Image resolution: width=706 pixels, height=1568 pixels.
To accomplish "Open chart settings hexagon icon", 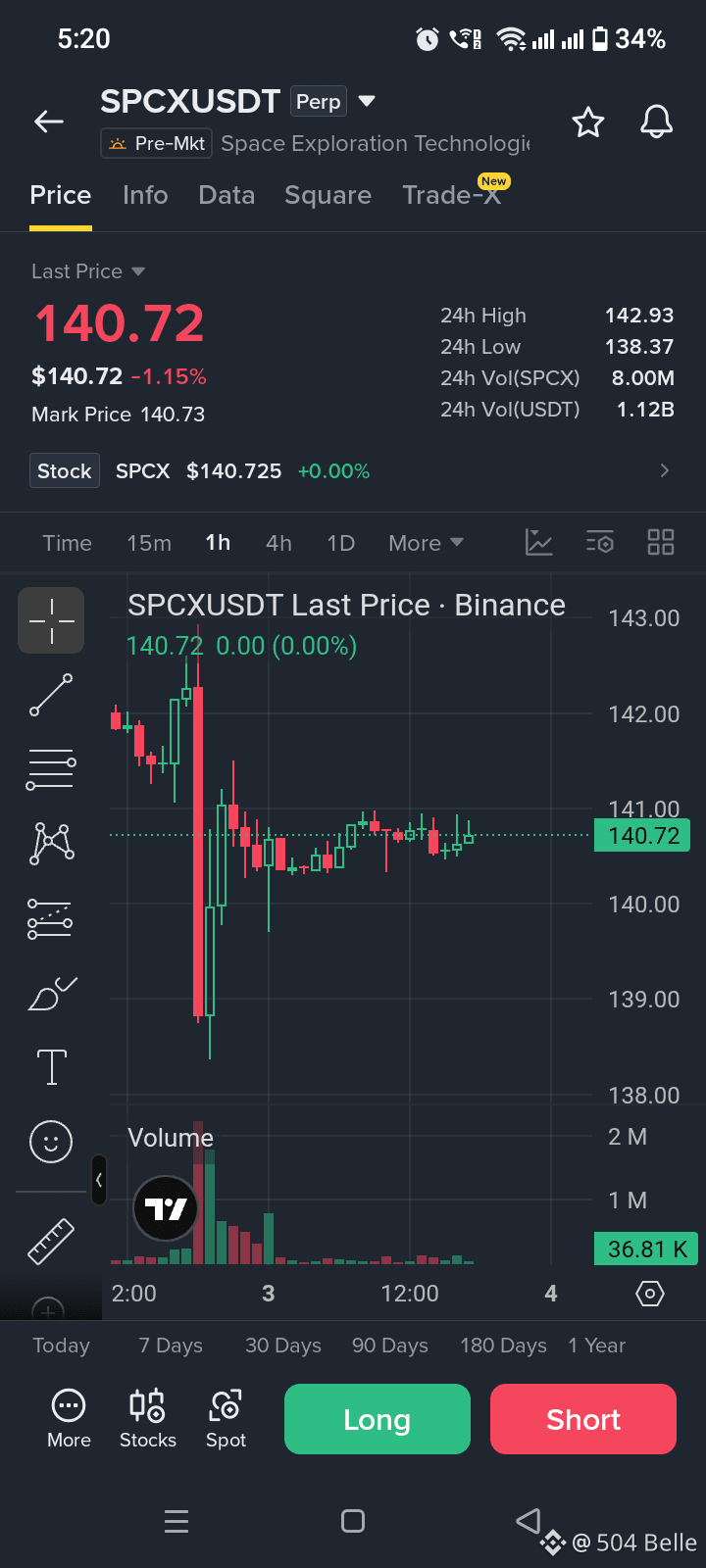I will pyautogui.click(x=650, y=1294).
